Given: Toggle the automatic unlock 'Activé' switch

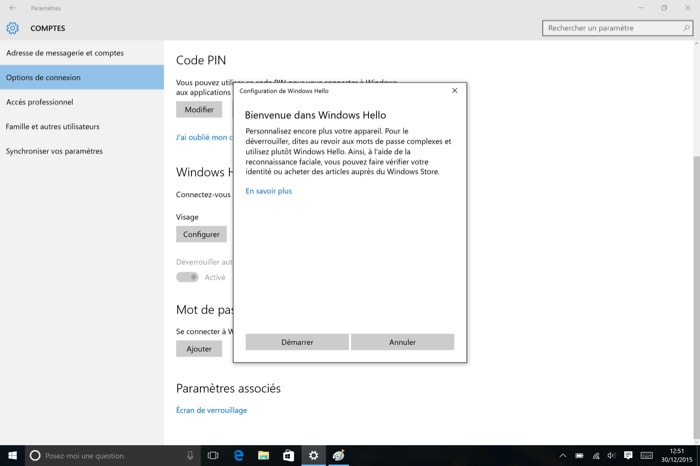Looking at the screenshot, I should (x=187, y=277).
